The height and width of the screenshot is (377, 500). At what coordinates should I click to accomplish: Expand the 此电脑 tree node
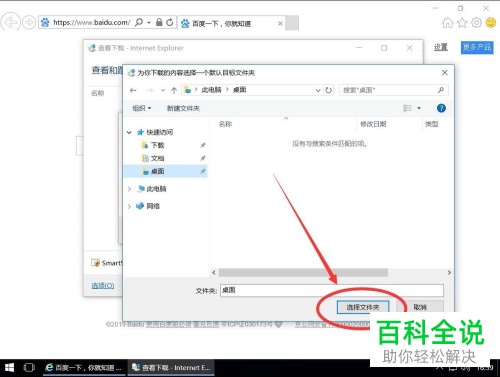click(x=129, y=189)
